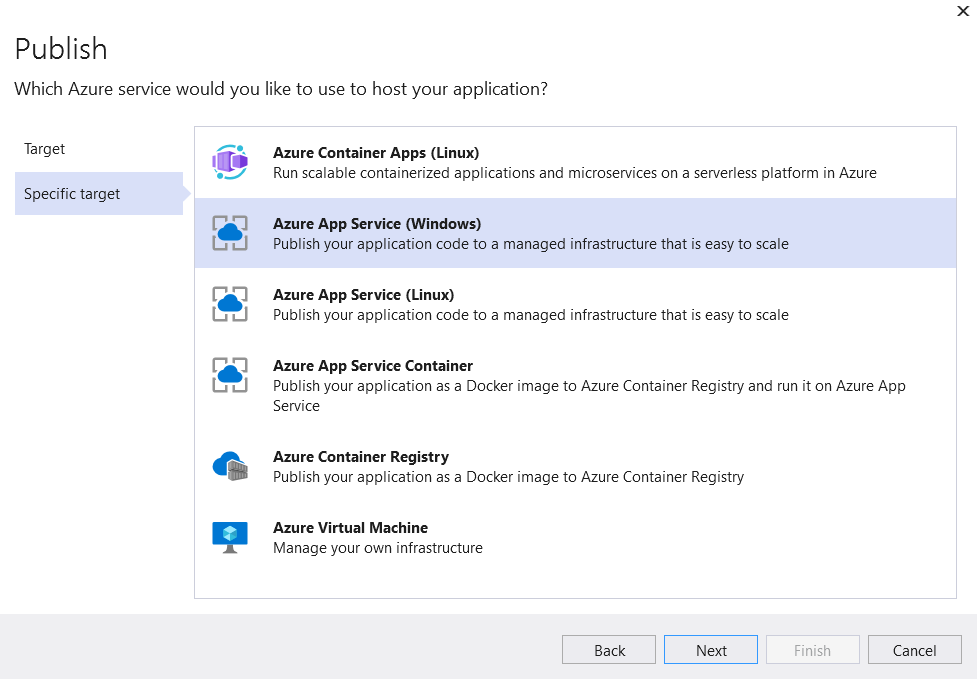Pick Azure App Service Container title
The width and height of the screenshot is (977, 679).
(373, 366)
